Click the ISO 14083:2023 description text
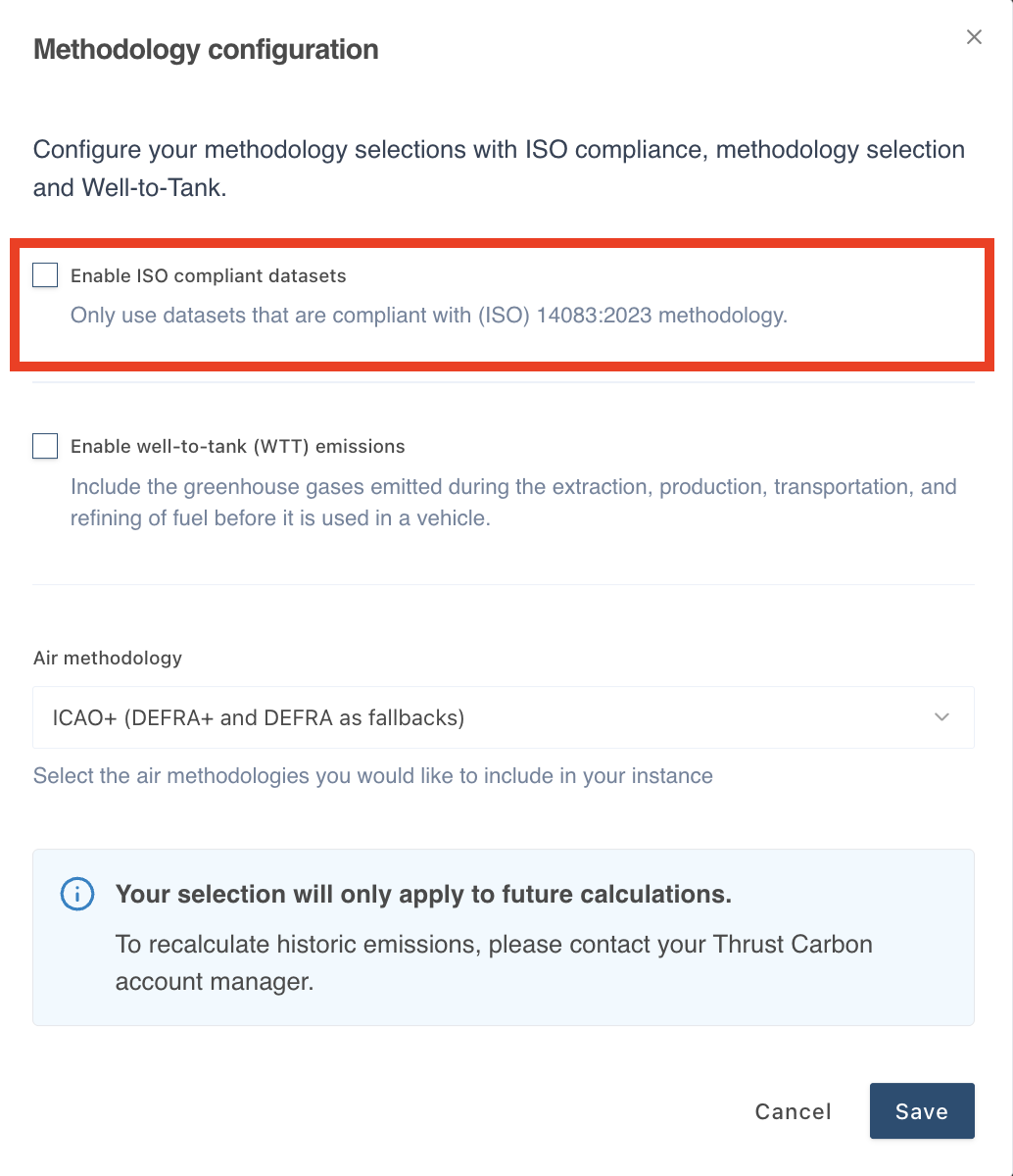This screenshot has height=1176, width=1013. coord(428,317)
